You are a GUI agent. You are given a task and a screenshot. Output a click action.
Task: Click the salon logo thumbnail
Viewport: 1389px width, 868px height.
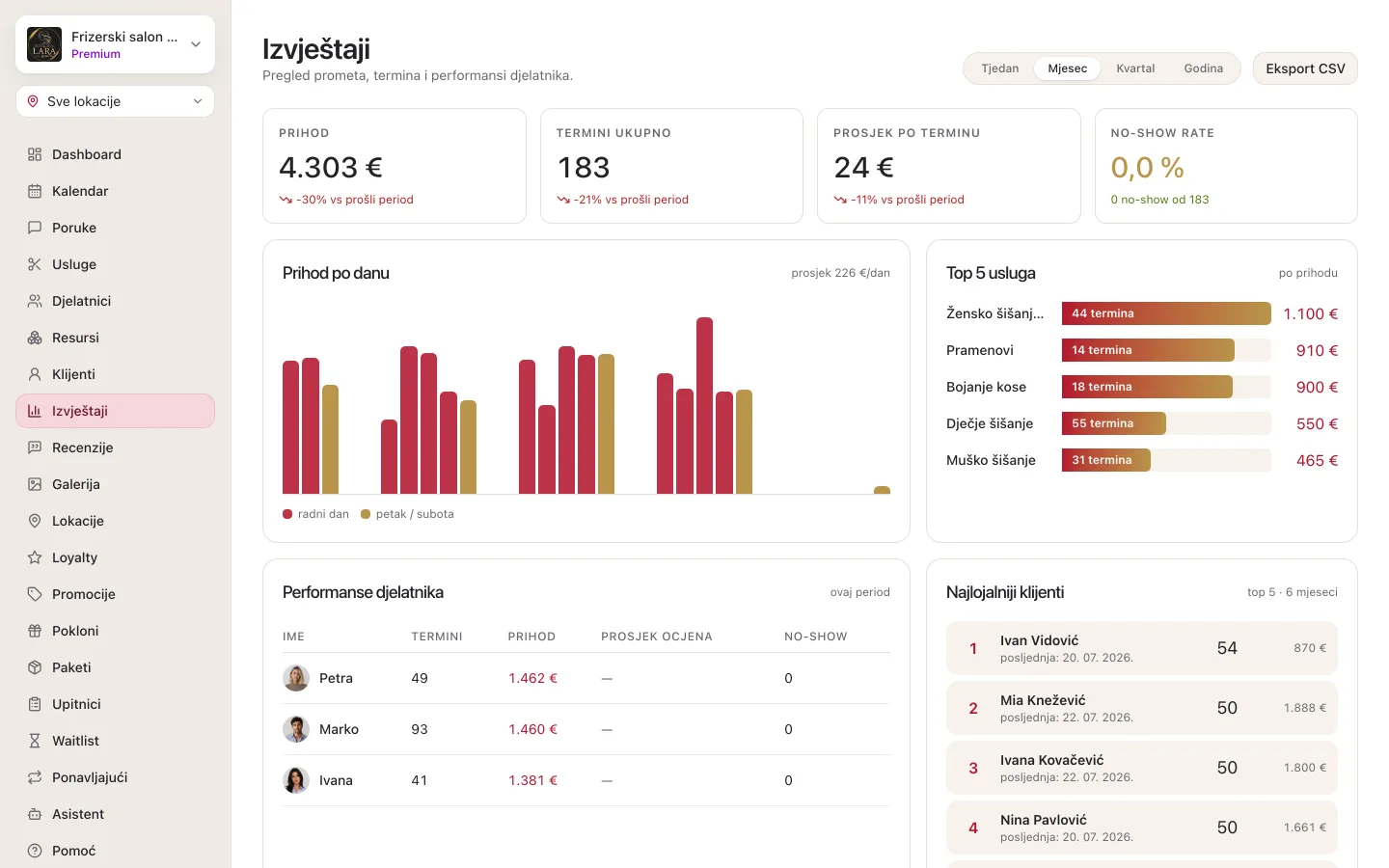(44, 44)
